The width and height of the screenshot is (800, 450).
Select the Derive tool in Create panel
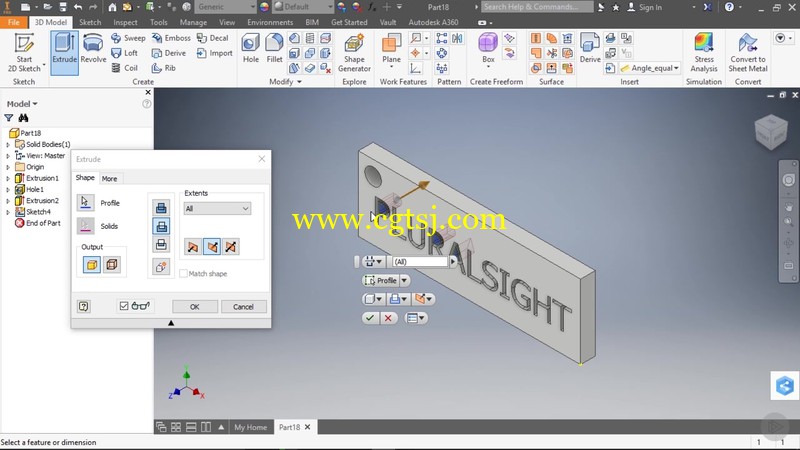[x=169, y=53]
